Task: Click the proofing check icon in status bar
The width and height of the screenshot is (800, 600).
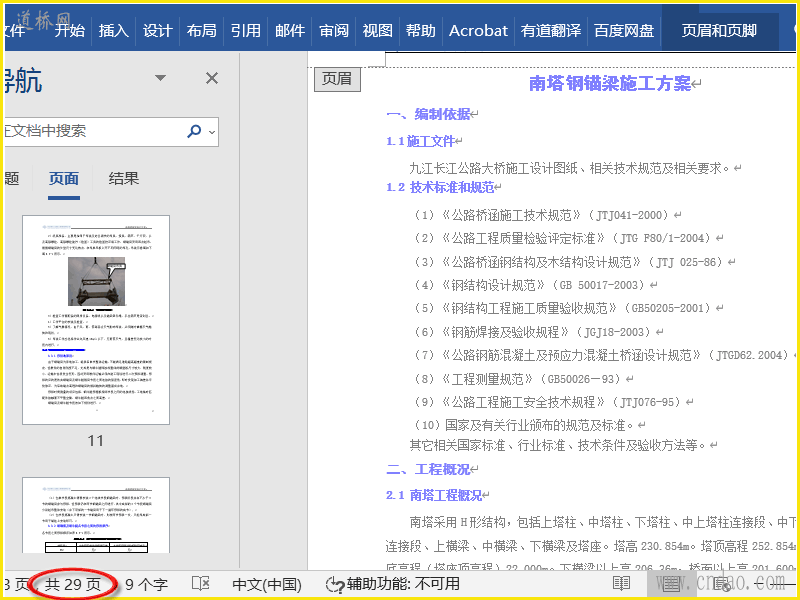Action: click(x=201, y=583)
